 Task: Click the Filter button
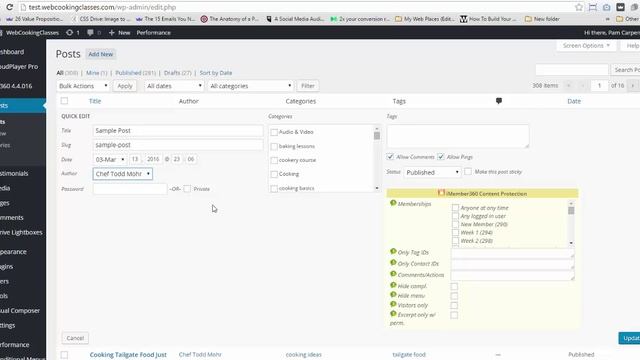pyautogui.click(x=308, y=86)
